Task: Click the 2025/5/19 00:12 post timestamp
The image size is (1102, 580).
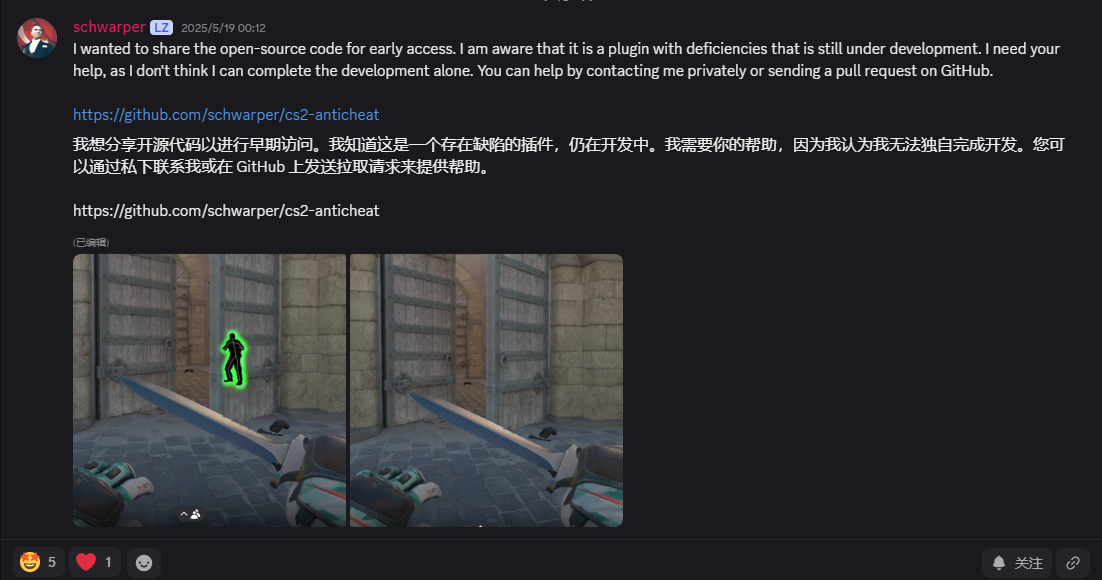Action: click(223, 28)
